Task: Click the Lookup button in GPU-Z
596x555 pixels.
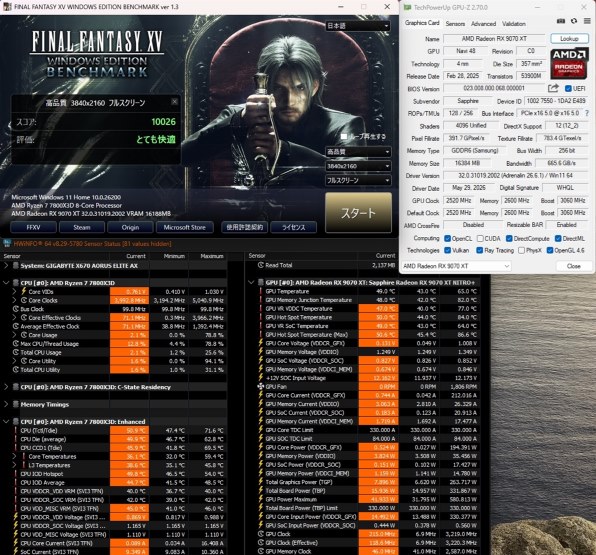Action: (x=569, y=38)
